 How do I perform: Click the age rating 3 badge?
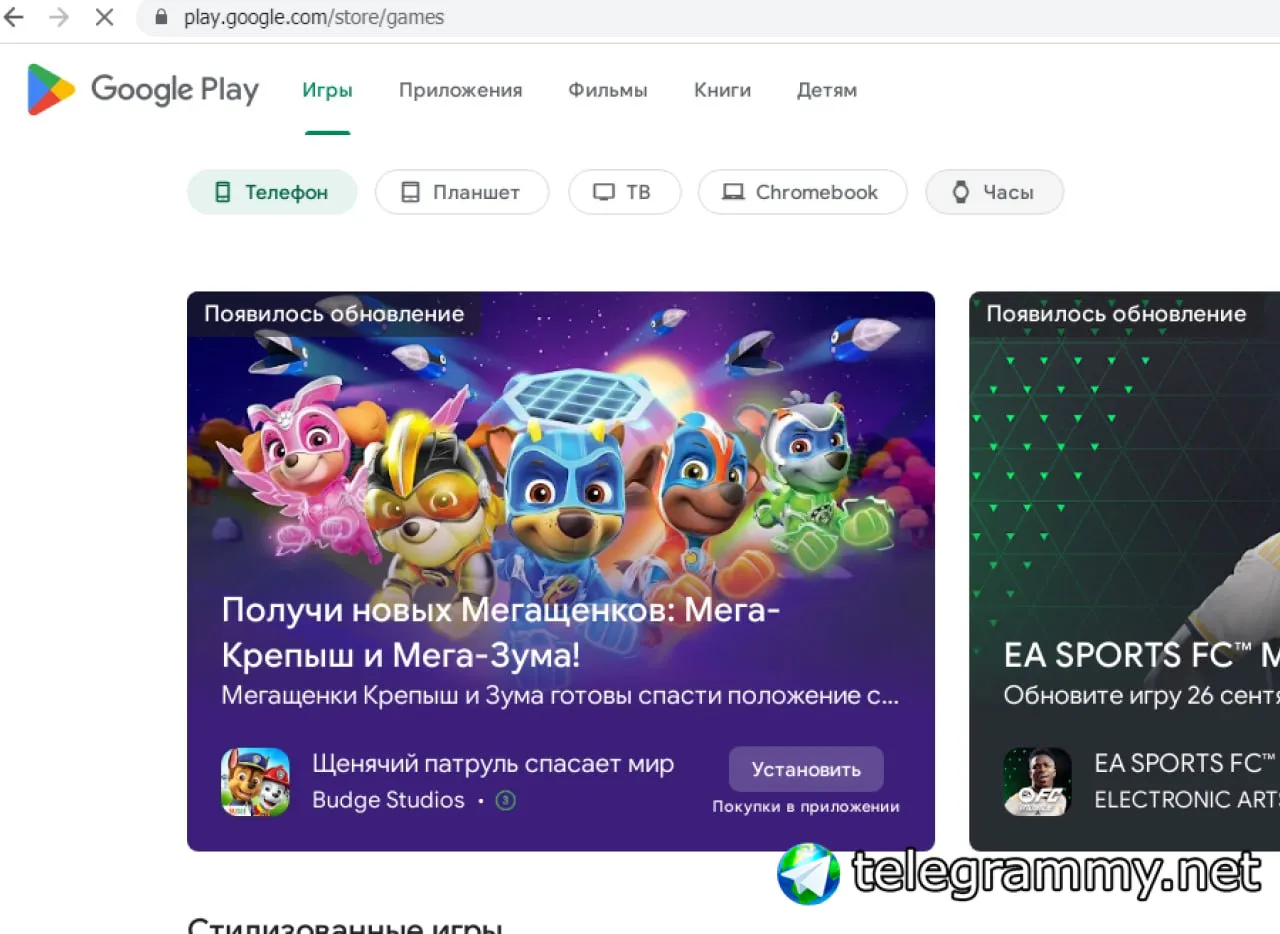[x=506, y=801]
